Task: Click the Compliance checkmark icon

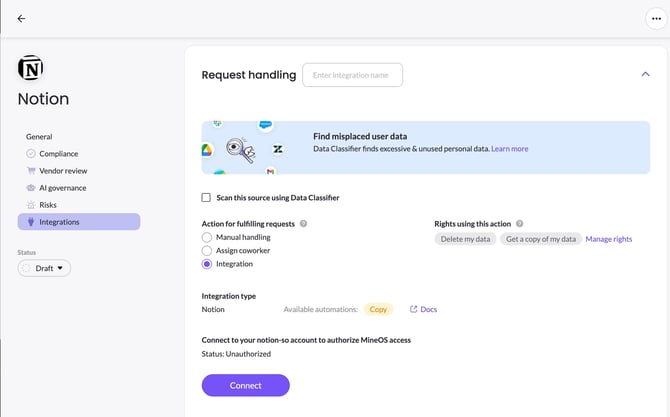Action: coord(31,153)
